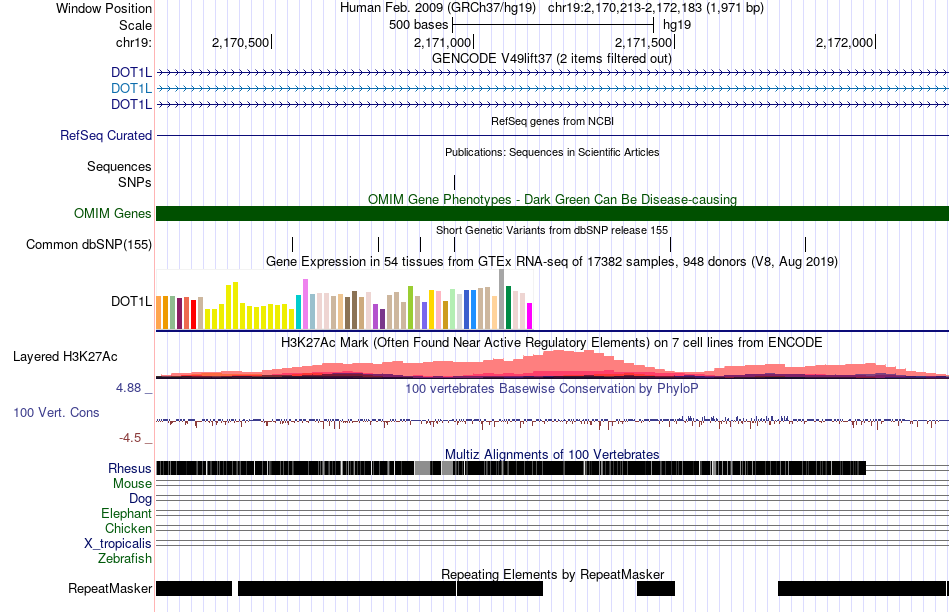Screen dimensions: 950x612
Task: Click OMIM Gene Phenotypes track title
Action: coord(552,199)
